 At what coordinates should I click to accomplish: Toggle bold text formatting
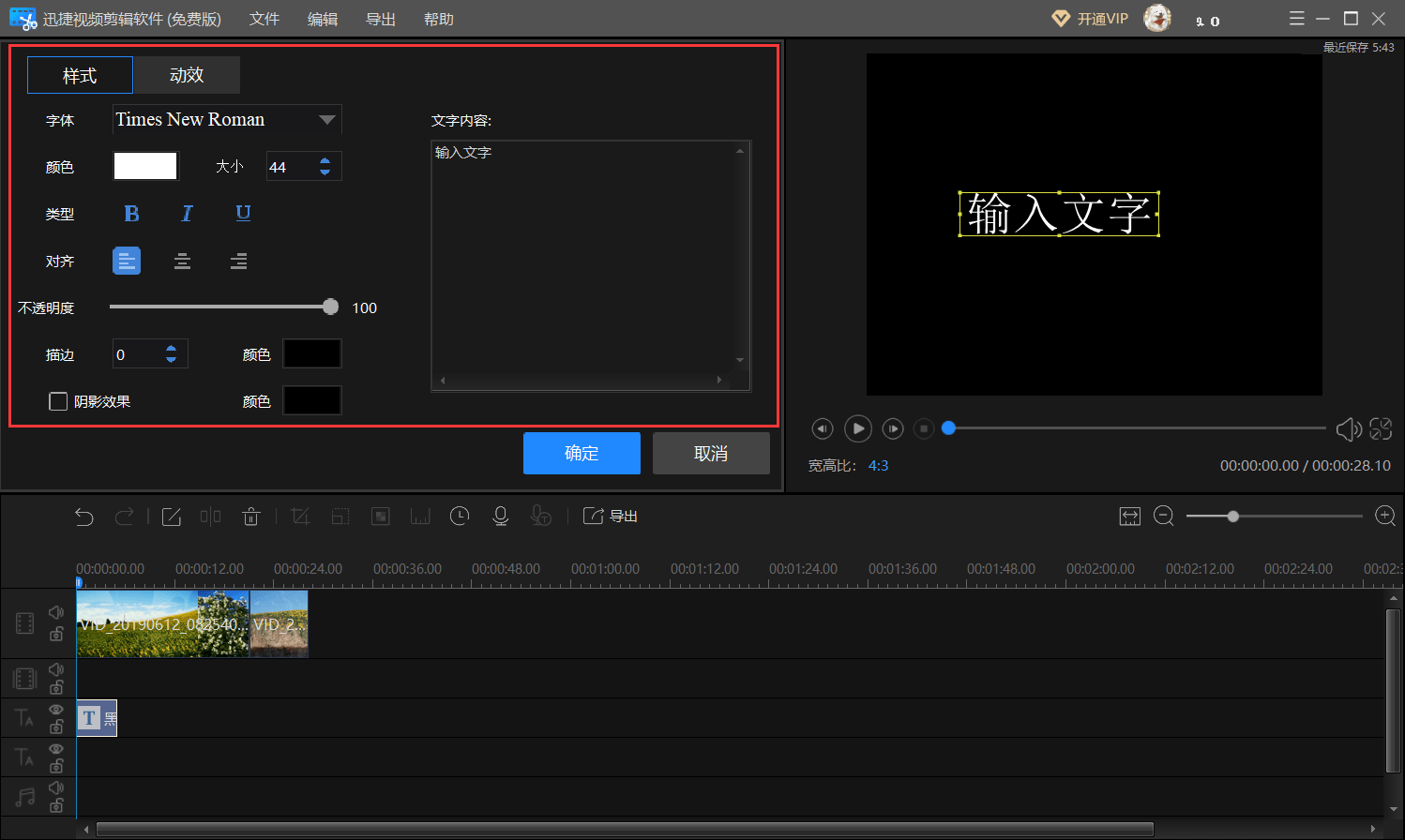pyautogui.click(x=131, y=214)
